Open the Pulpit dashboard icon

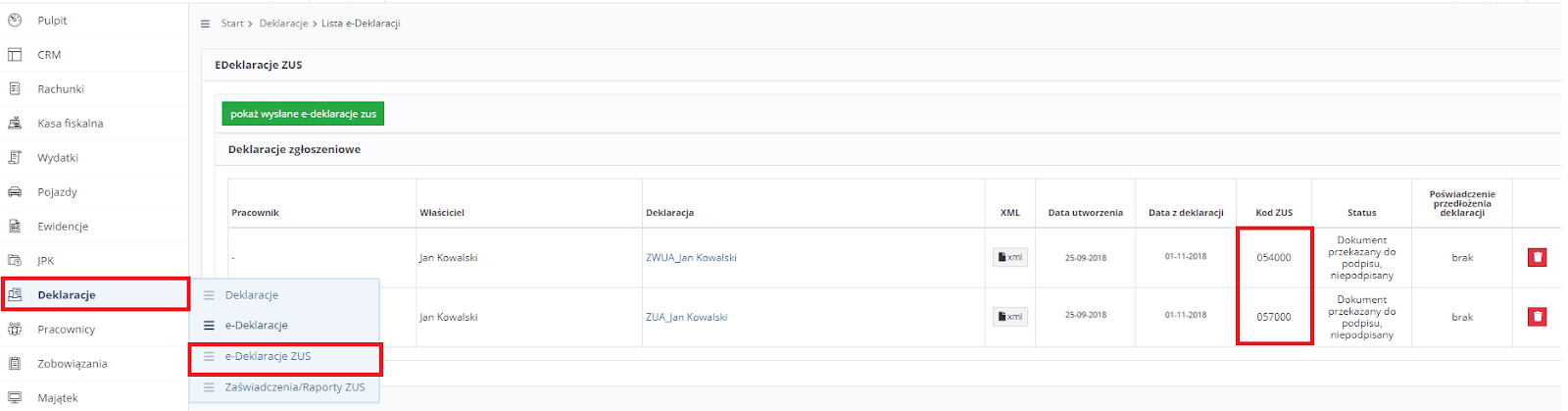pos(15,21)
